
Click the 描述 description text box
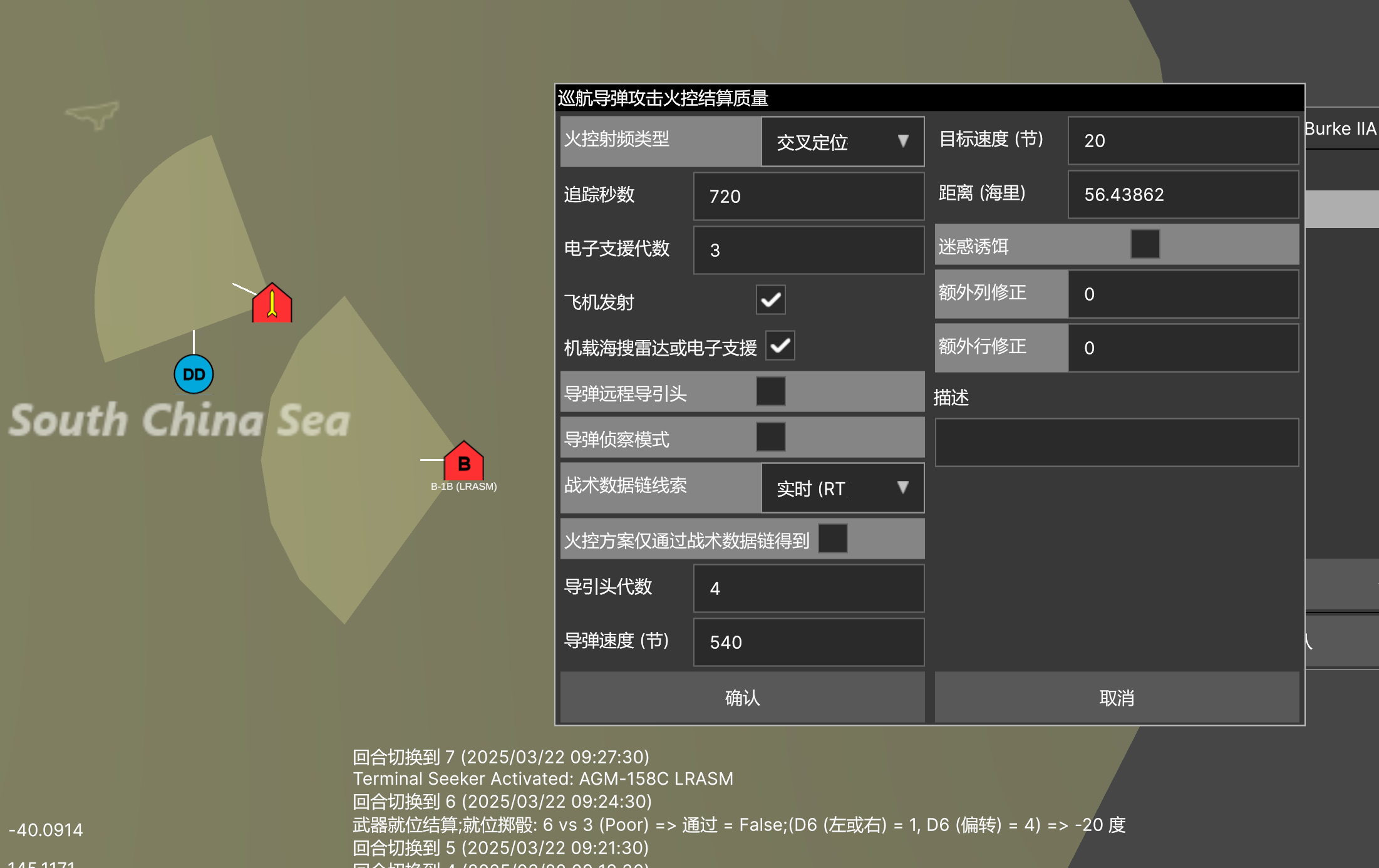pyautogui.click(x=1117, y=442)
